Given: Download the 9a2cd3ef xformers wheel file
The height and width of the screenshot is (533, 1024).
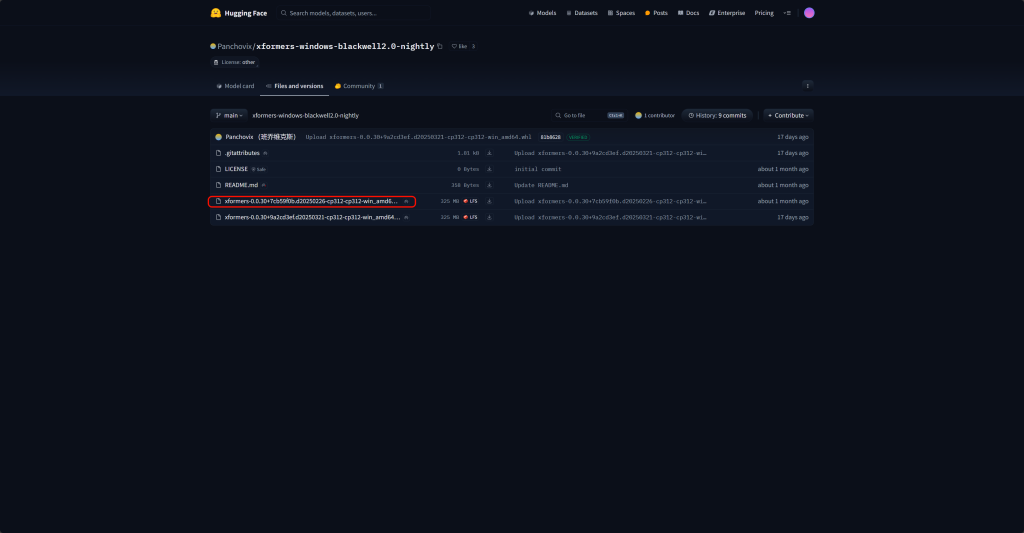Looking at the screenshot, I should (490, 217).
